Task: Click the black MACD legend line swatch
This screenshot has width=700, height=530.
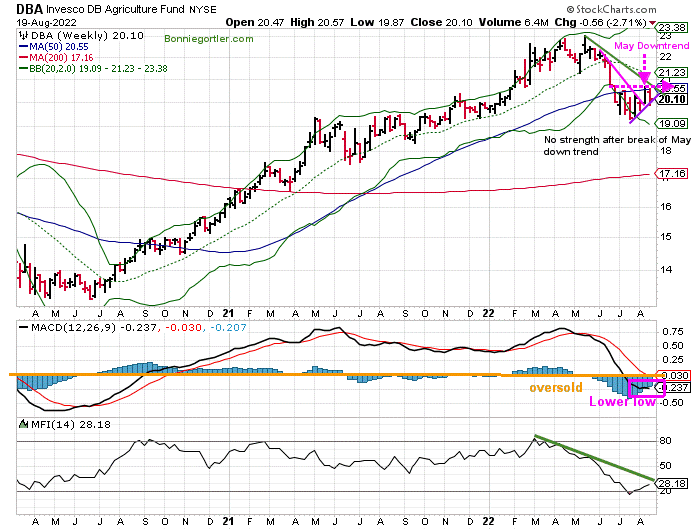Action: [x=24, y=327]
